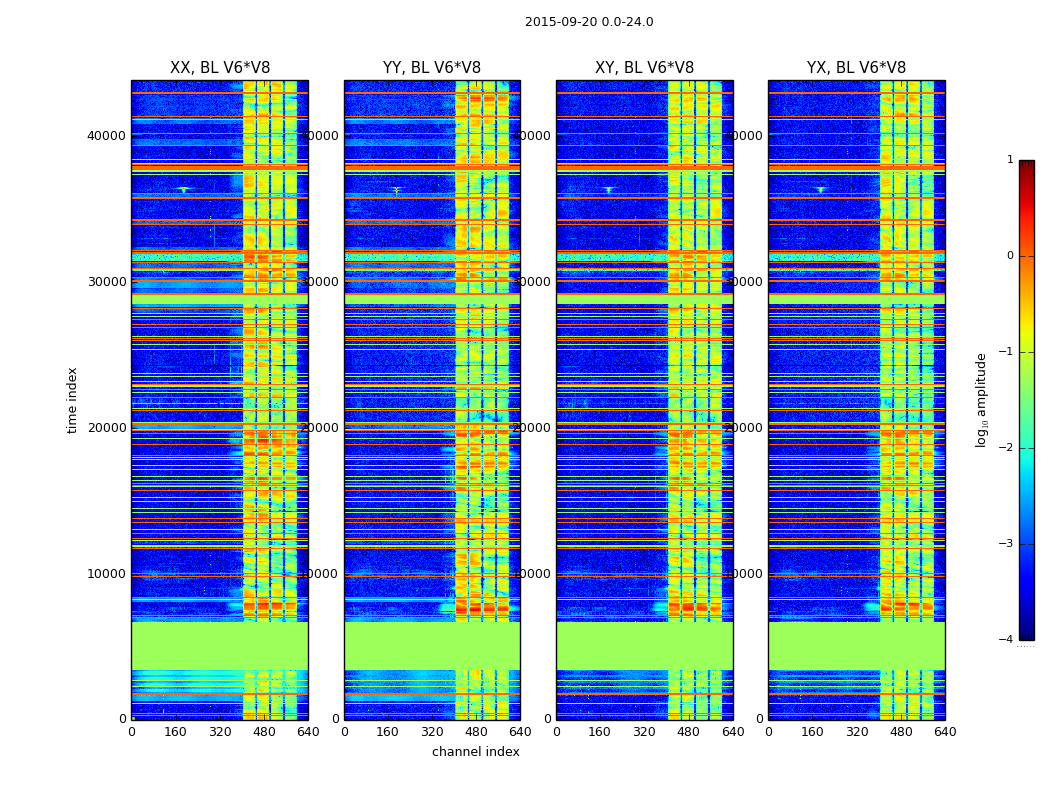Click the figure title 2015-09-20 0.0-24.0
1050x800 pixels.
pos(589,22)
